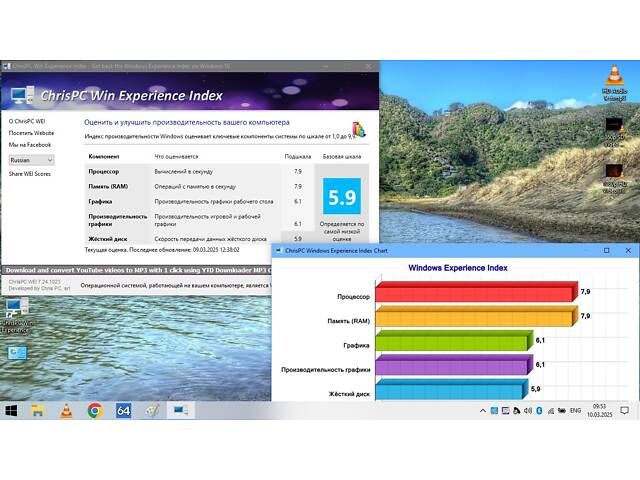Select the red 'Процессор' chart bar
Viewport: 640px width, 480px height.
coord(477,291)
